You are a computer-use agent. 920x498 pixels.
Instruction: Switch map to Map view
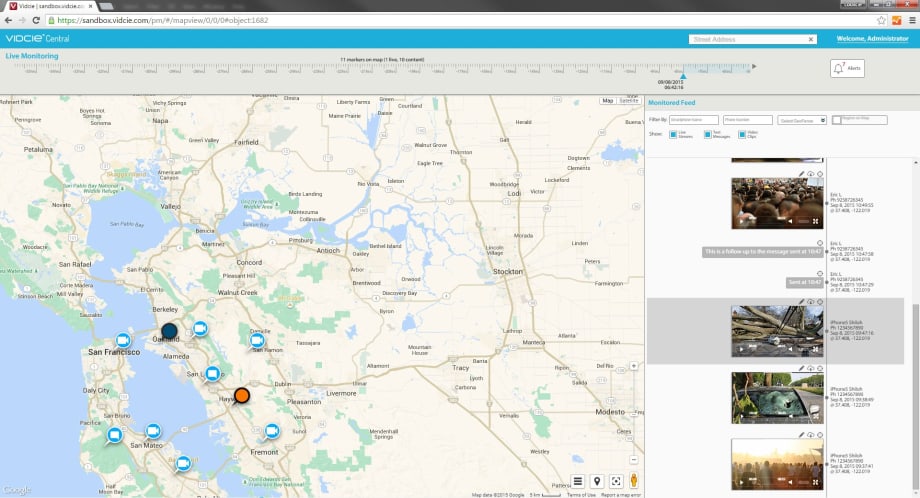click(x=607, y=101)
